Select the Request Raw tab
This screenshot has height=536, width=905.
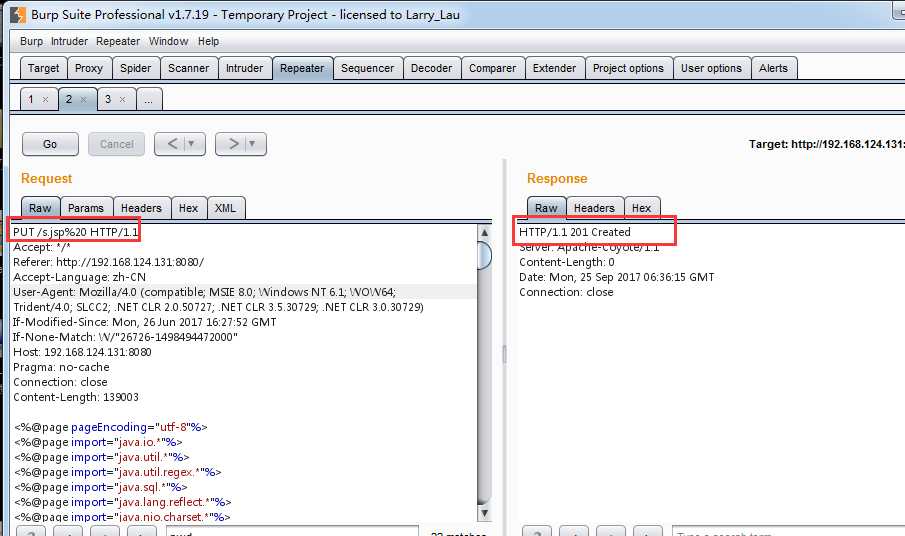pos(40,208)
